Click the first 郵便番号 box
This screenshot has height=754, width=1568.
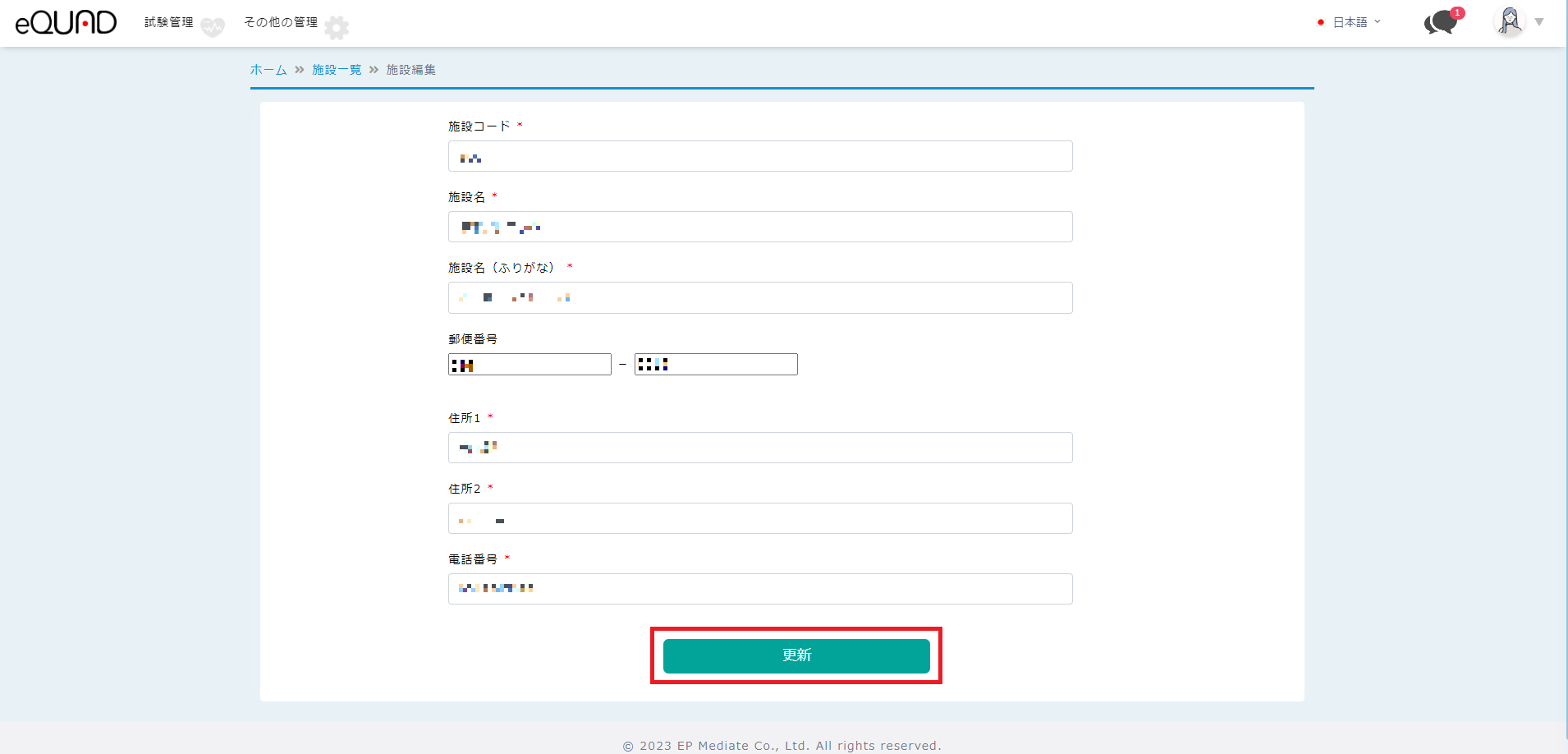pos(530,364)
